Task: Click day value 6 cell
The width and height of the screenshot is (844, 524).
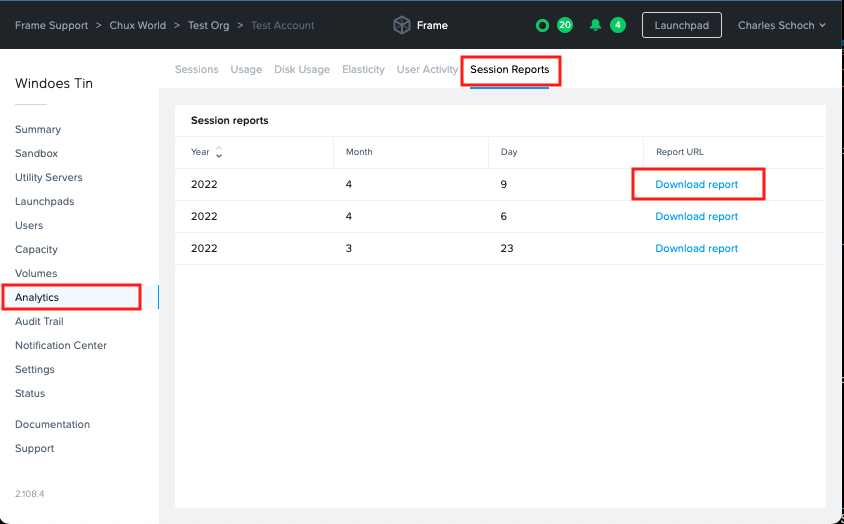Action: point(504,216)
